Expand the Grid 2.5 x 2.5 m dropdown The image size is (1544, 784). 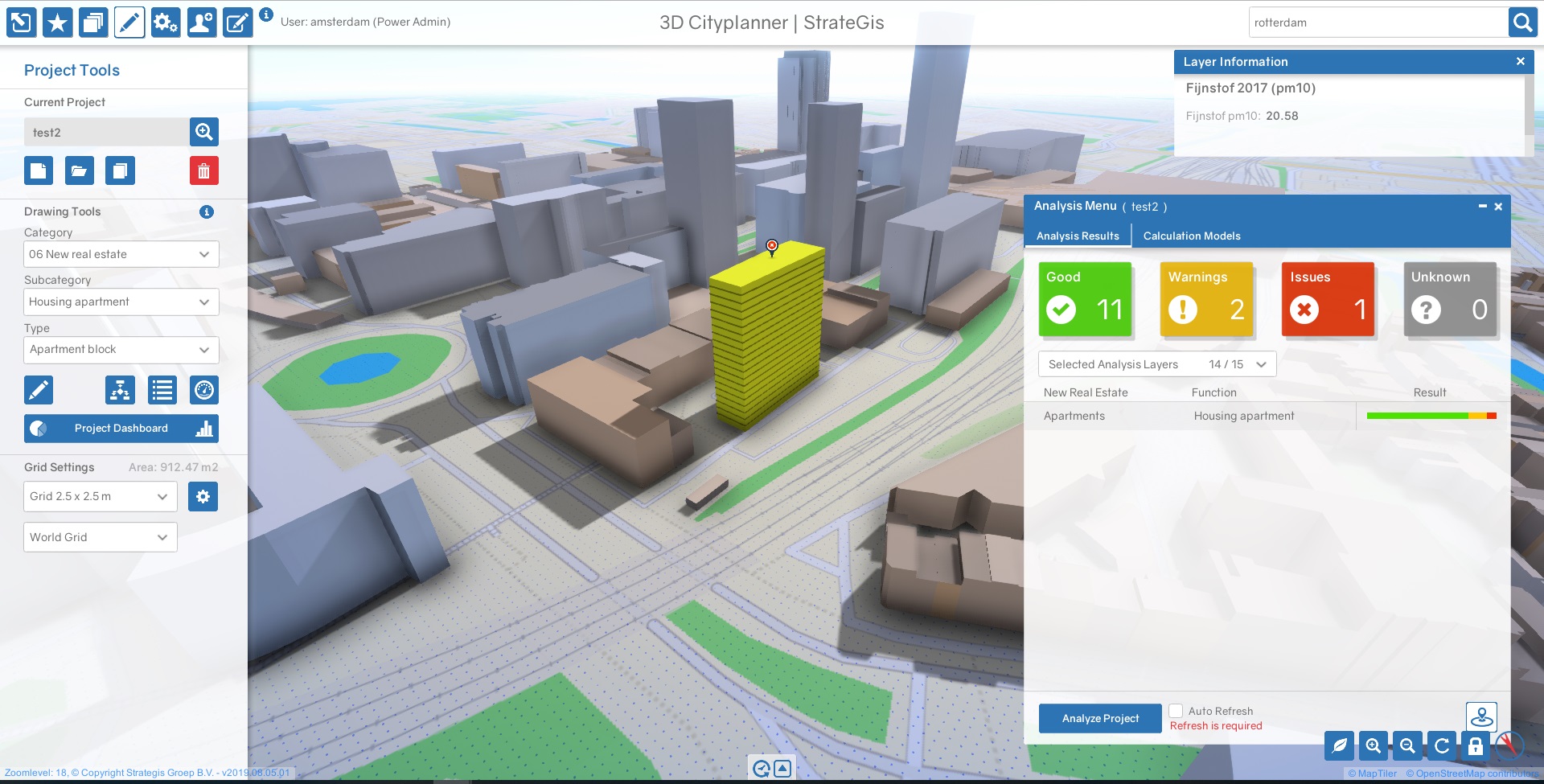pos(100,497)
